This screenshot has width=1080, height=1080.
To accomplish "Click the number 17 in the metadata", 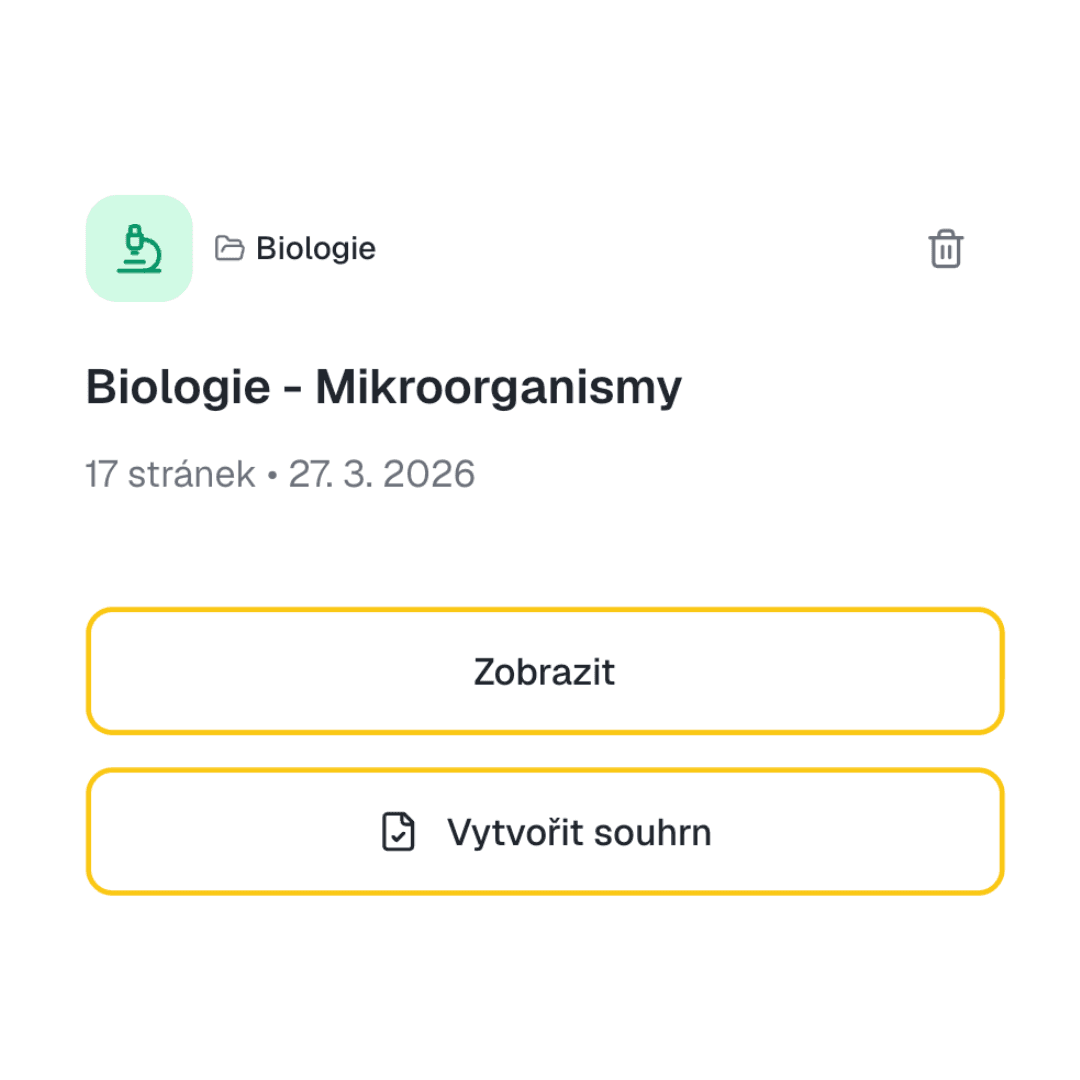I will tap(101, 474).
